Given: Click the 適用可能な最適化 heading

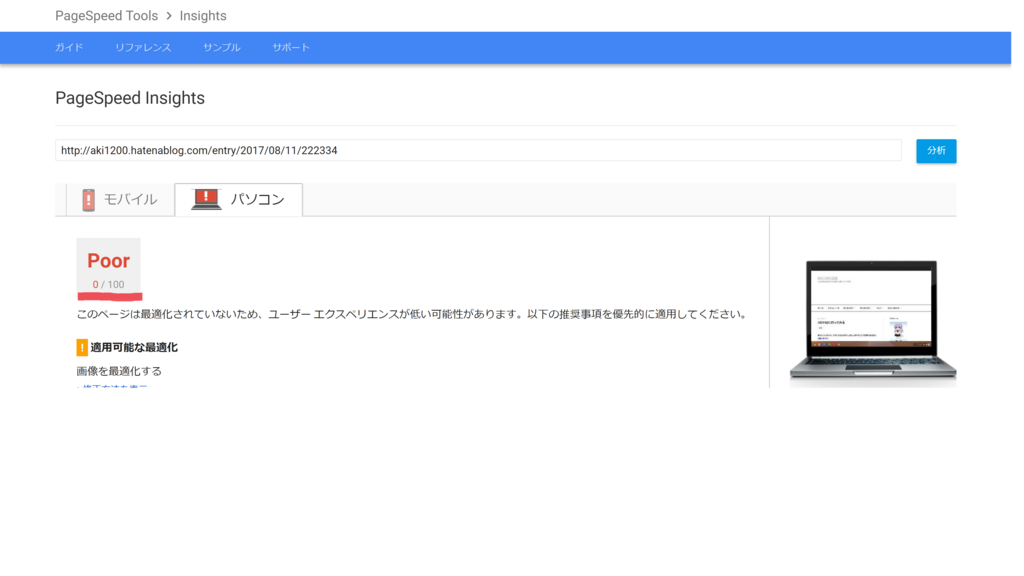Looking at the screenshot, I should 134,347.
